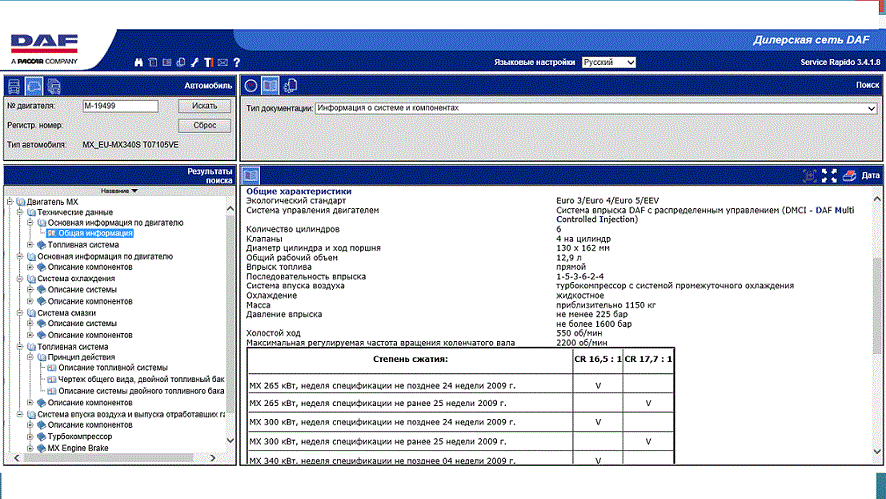886x499 pixels.
Task: Select the highlighted engine icon in vehicle panel
Action: pos(34,86)
